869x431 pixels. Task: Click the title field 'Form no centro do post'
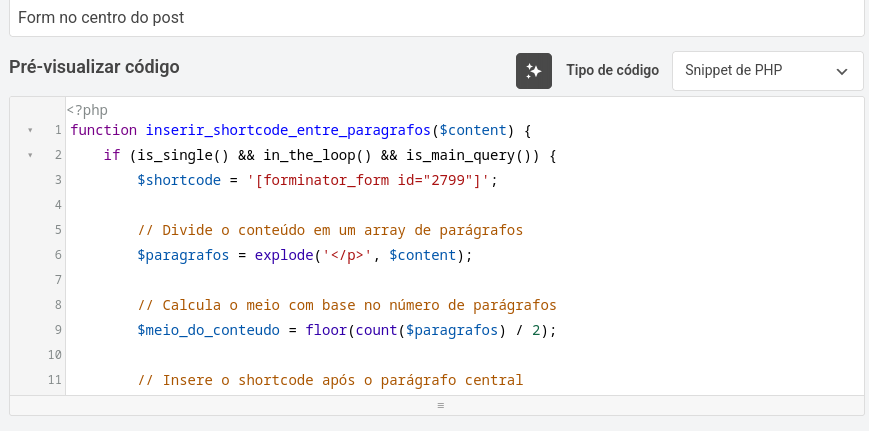coord(437,18)
